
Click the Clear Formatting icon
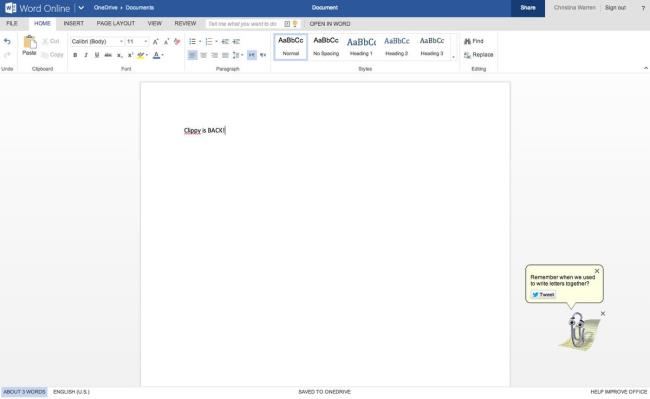click(x=177, y=41)
